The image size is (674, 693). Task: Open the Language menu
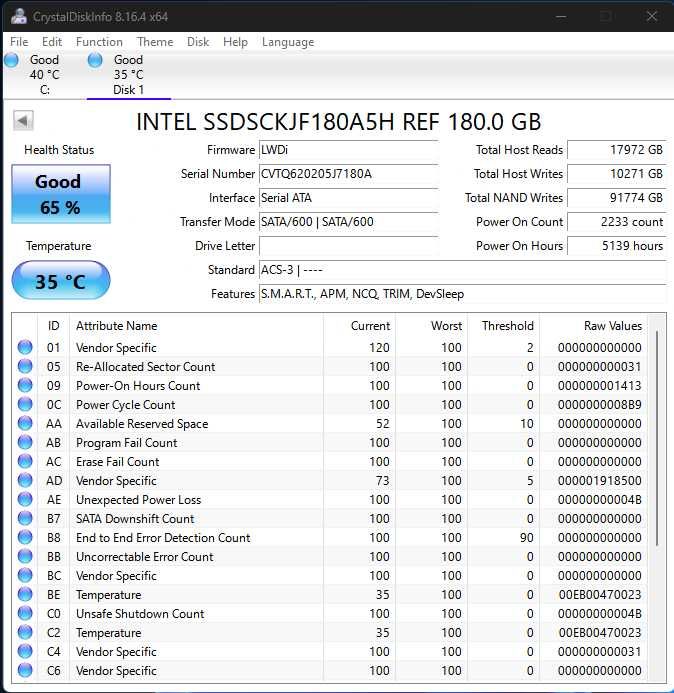(288, 42)
